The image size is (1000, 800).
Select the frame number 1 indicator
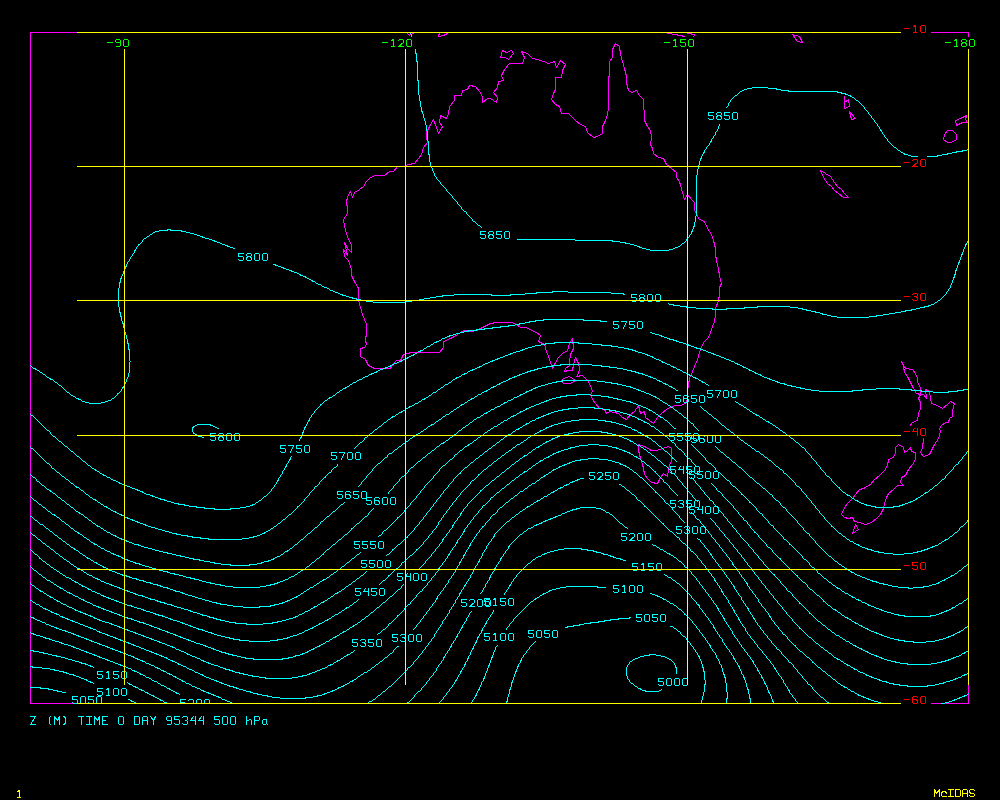[x=18, y=793]
